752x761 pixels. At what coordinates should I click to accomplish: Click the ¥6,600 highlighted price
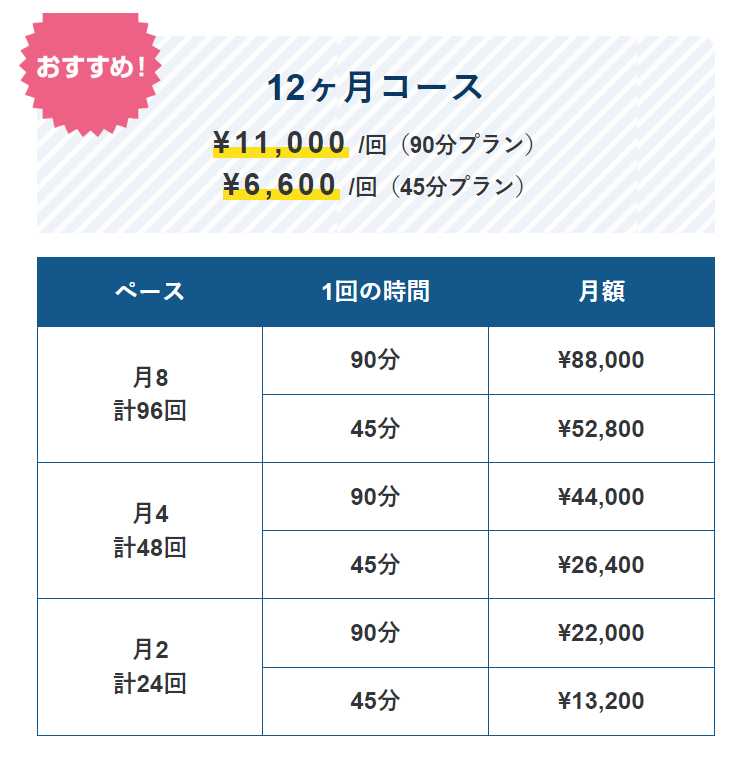point(281,185)
